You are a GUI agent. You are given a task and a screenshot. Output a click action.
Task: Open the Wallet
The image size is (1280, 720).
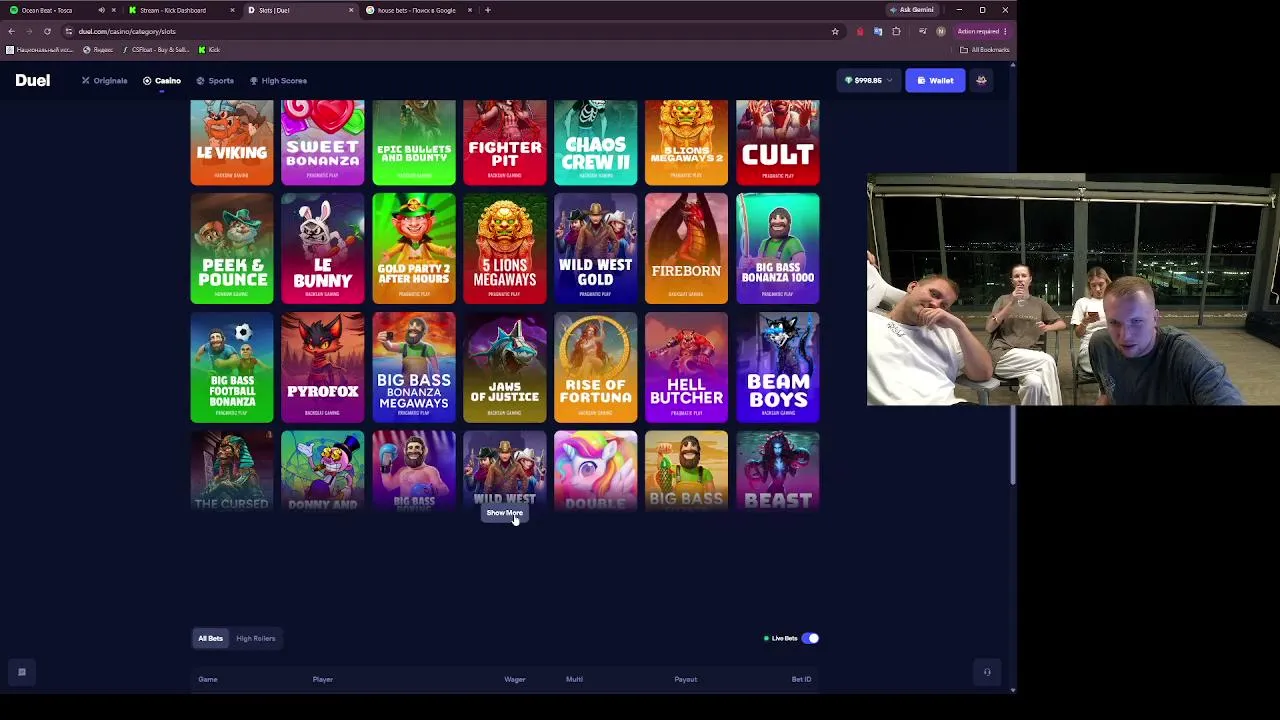(935, 80)
